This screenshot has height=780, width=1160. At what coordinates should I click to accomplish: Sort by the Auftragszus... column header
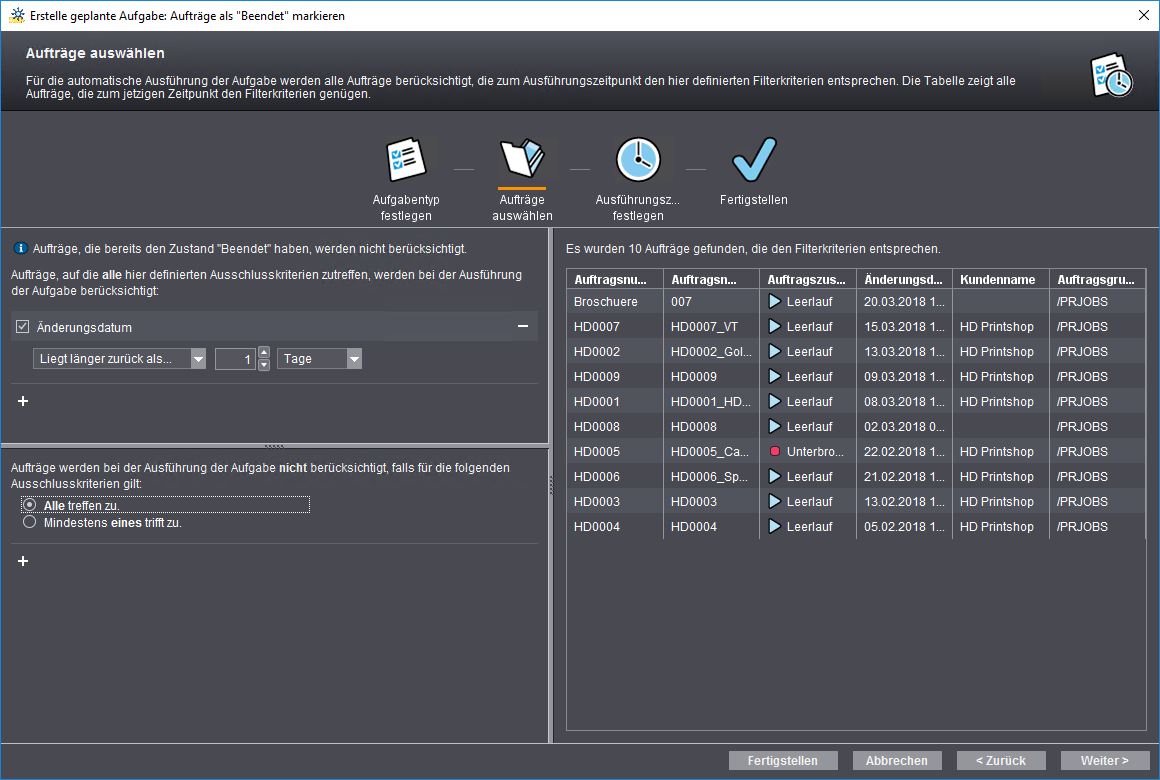(808, 279)
